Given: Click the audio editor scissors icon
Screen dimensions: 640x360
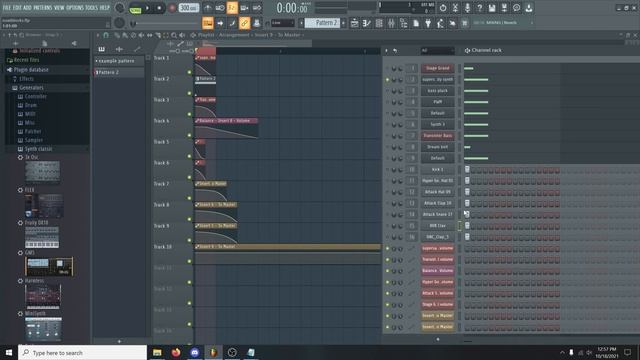Looking at the screenshot, I should click(x=455, y=8).
